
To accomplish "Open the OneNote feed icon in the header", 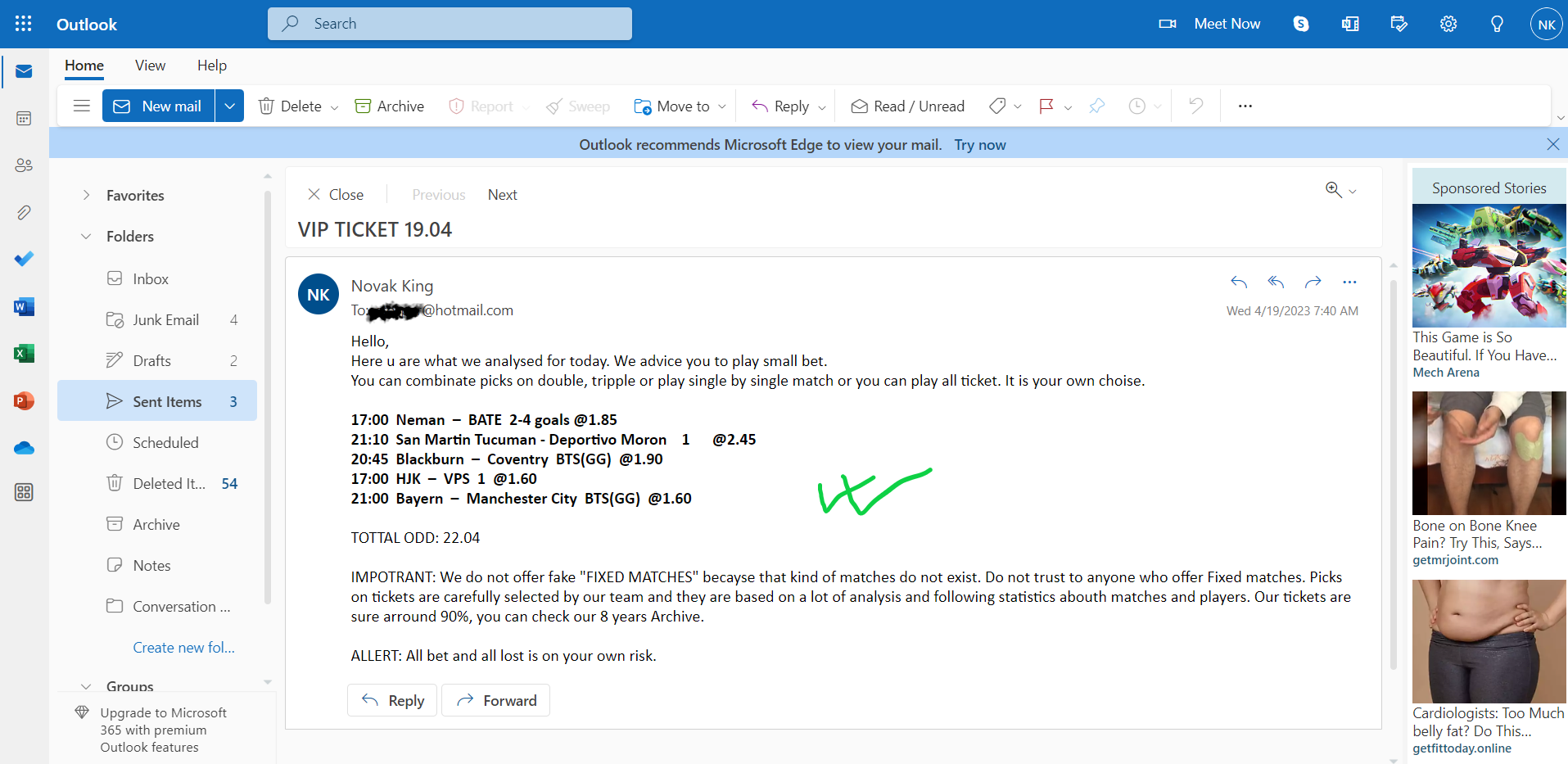I will tap(1350, 24).
